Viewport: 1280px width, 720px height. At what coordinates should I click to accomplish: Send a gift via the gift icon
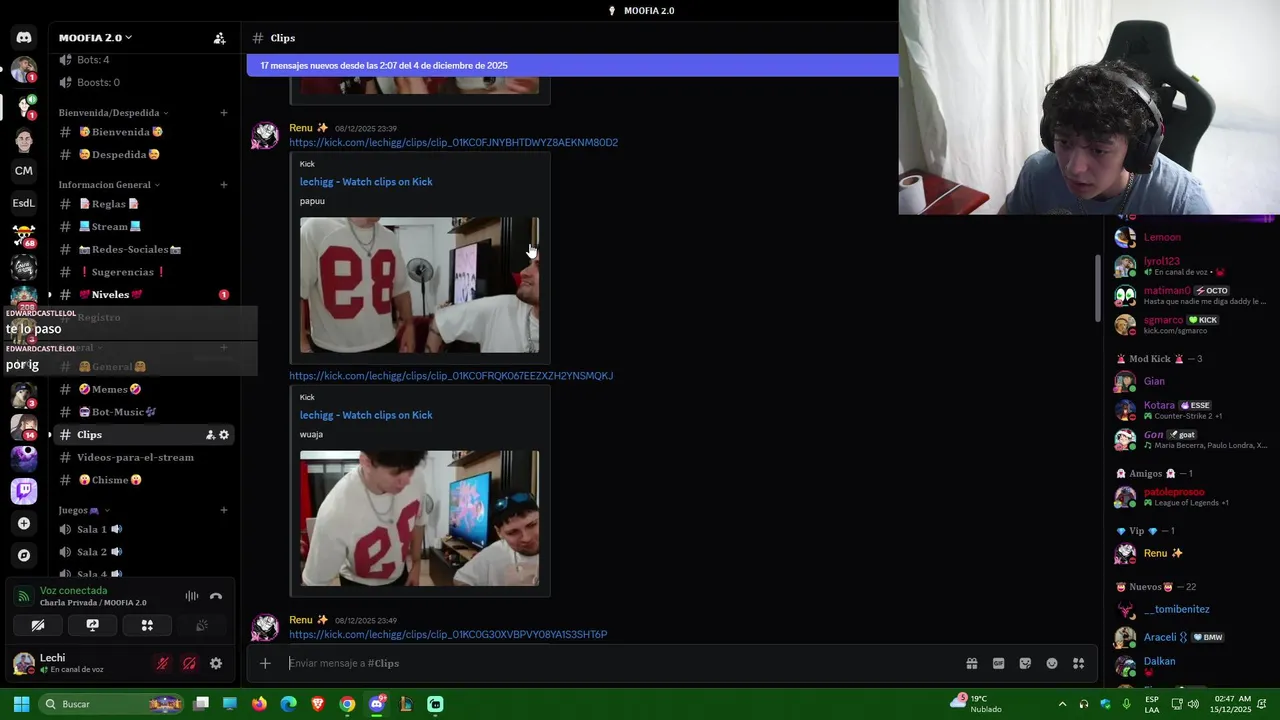click(x=971, y=663)
